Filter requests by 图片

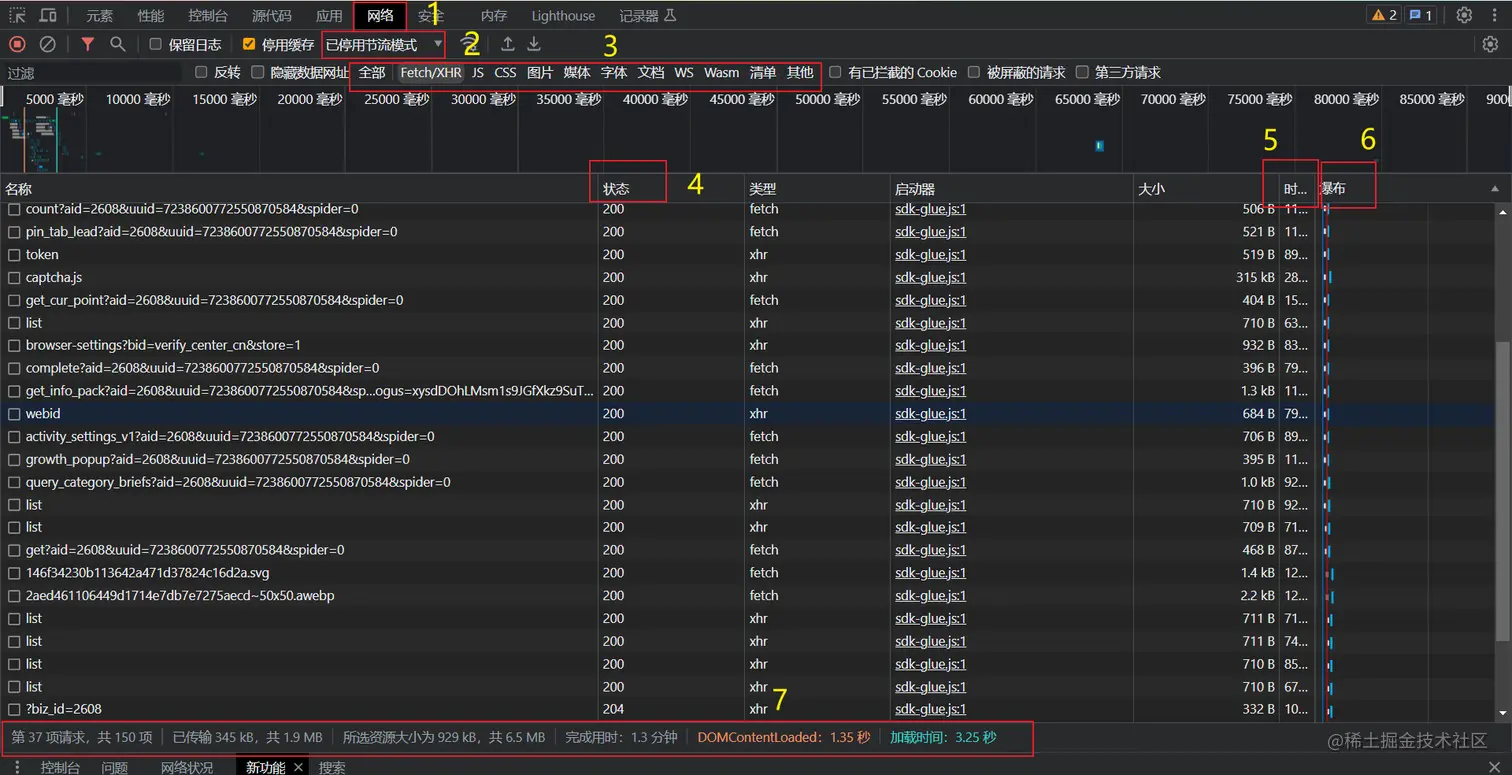click(x=540, y=72)
